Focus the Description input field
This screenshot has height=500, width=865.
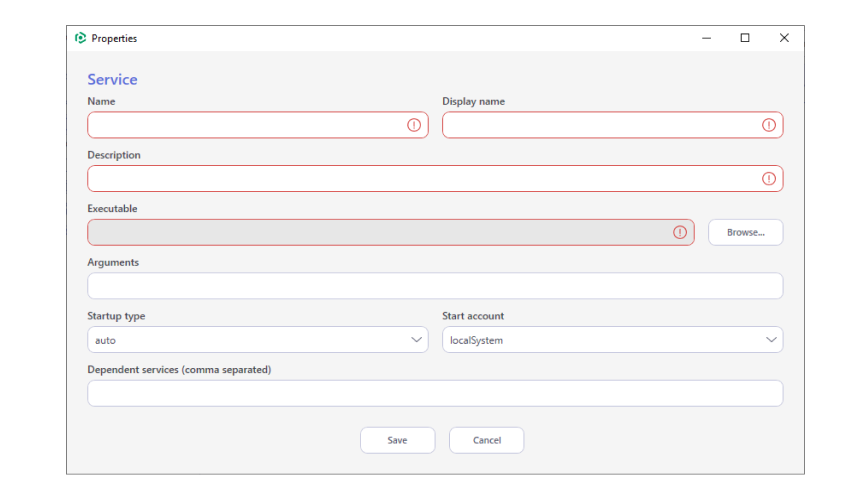coord(435,179)
